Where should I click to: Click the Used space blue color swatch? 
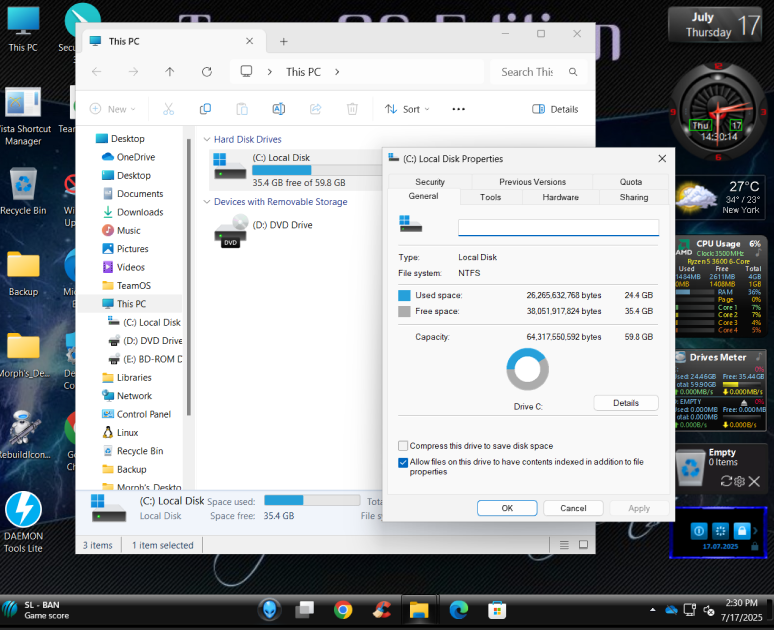(x=404, y=295)
